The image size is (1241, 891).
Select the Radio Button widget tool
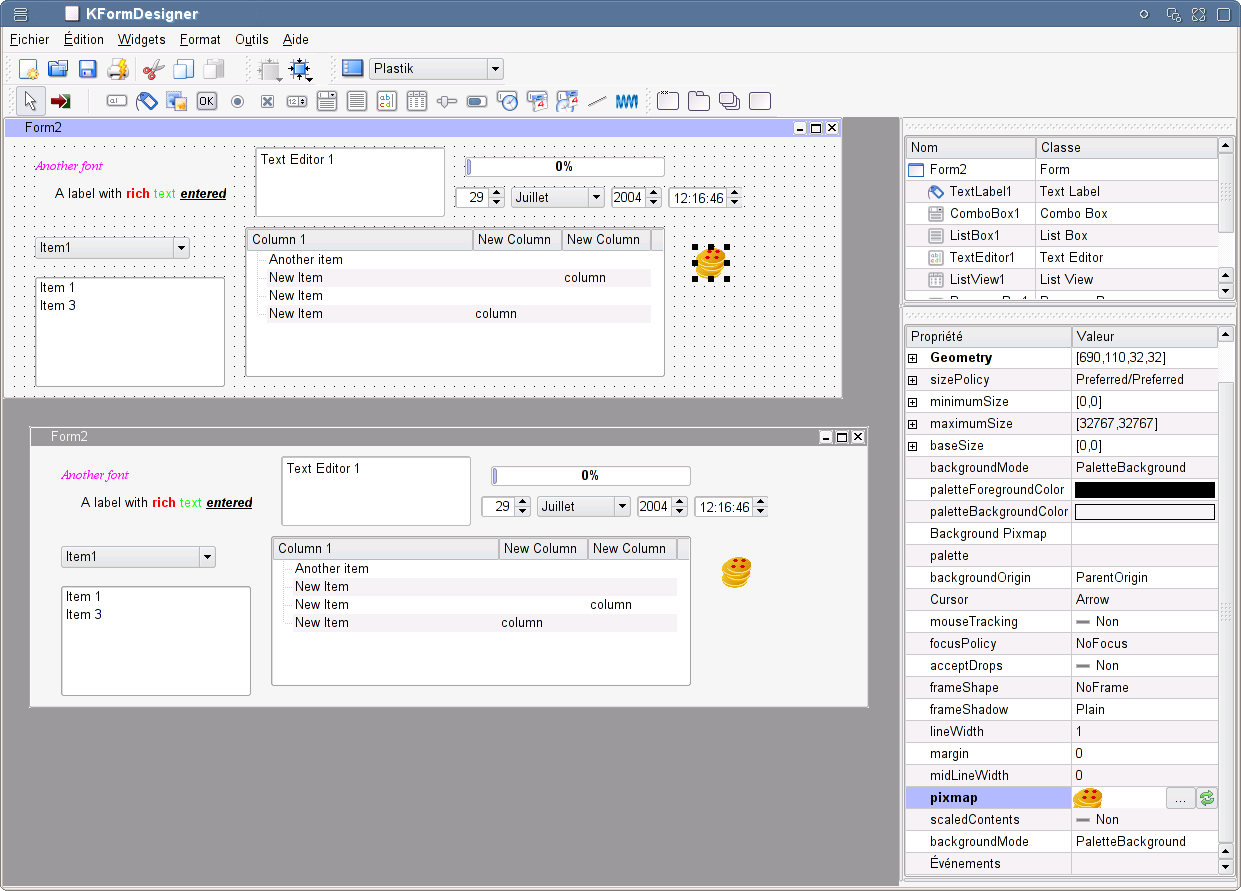(237, 101)
